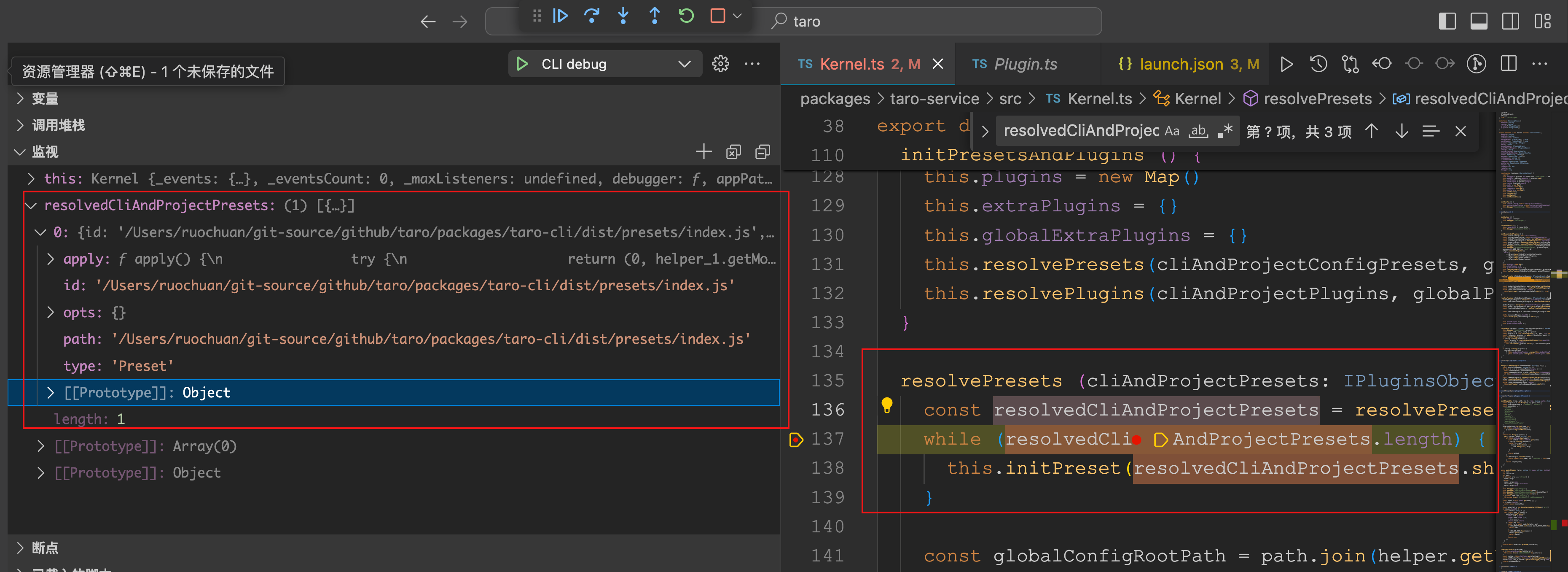Click the Step Out debug icon
The width and height of the screenshot is (1568, 572).
654,16
